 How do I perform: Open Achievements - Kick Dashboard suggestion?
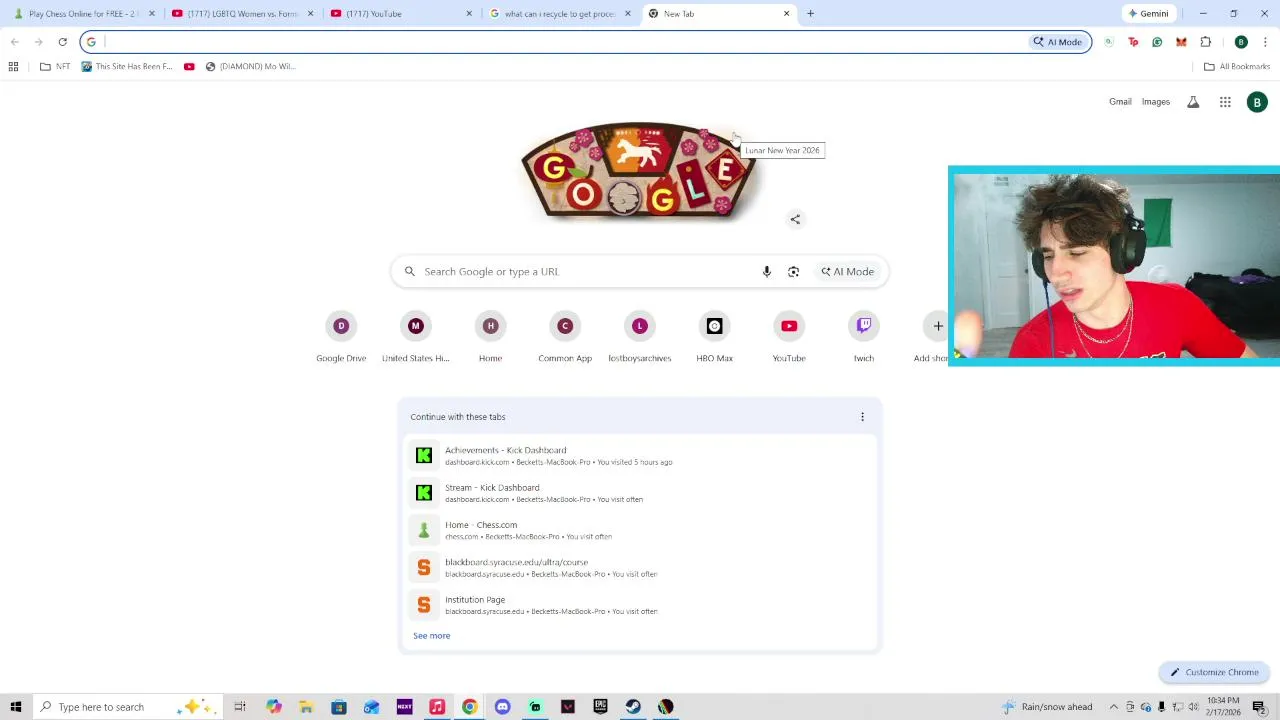640,456
